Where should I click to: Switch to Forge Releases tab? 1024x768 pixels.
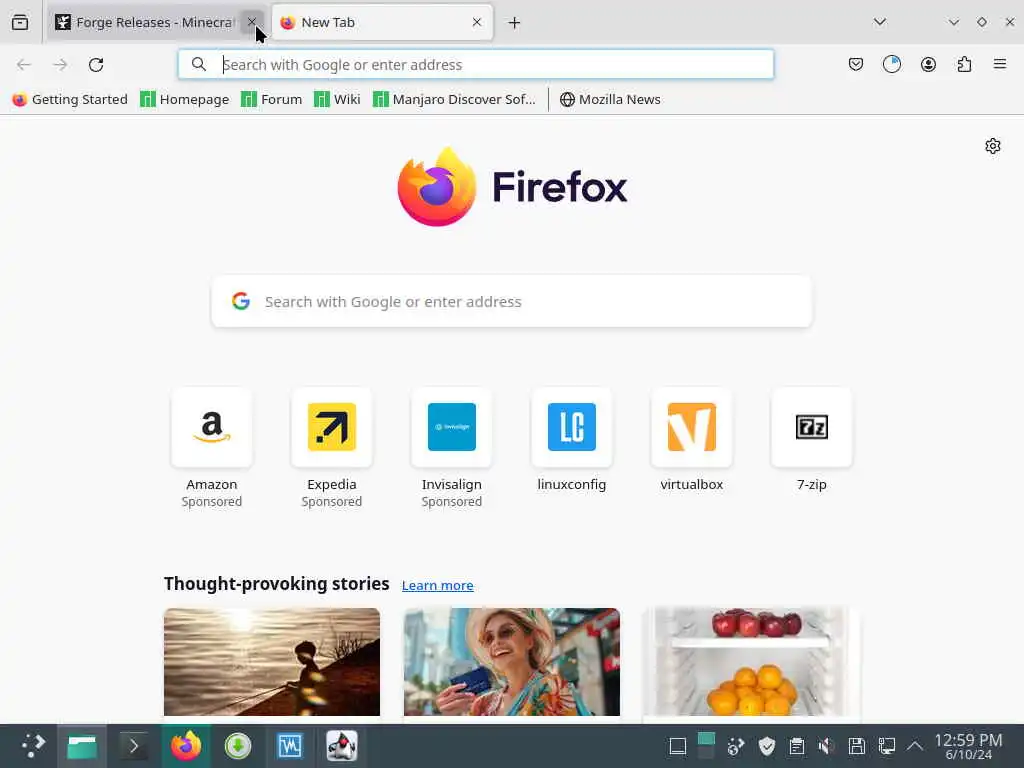pos(155,22)
